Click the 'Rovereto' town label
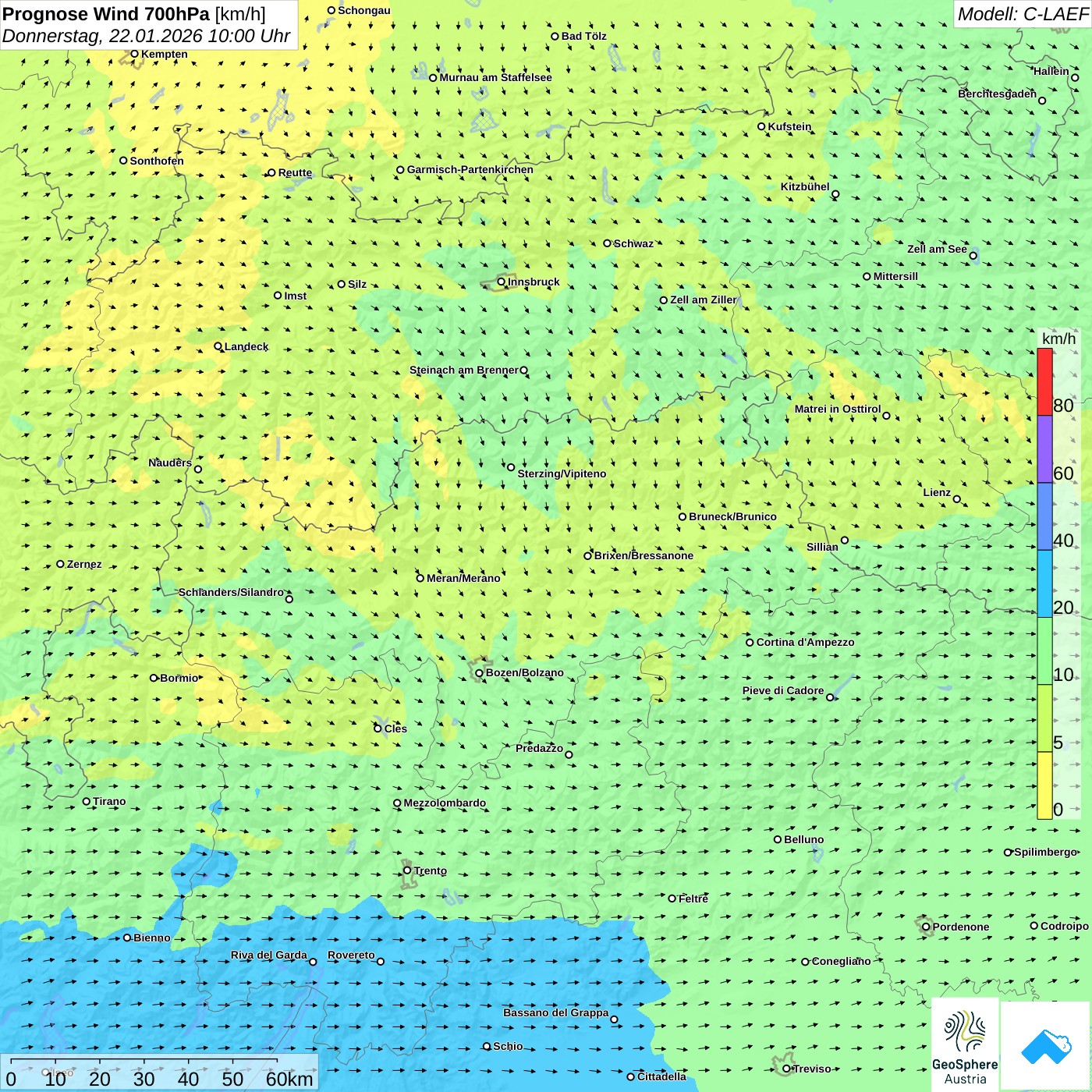The image size is (1092, 1092). [x=351, y=955]
